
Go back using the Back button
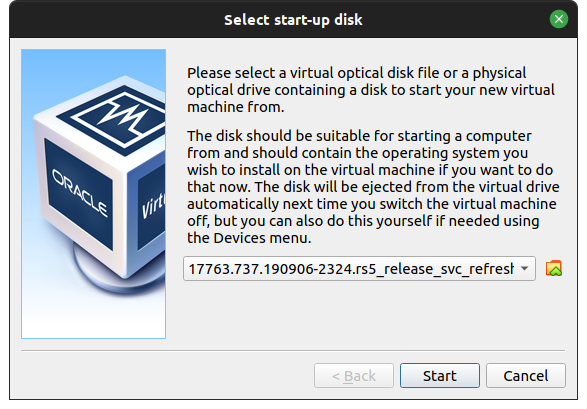point(354,375)
